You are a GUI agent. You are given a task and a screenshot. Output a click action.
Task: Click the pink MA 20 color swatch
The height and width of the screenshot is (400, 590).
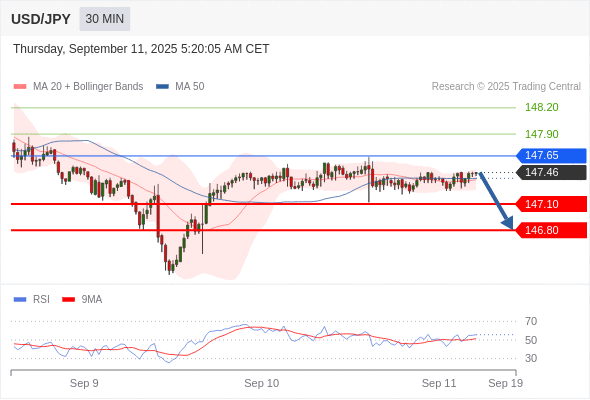20,87
